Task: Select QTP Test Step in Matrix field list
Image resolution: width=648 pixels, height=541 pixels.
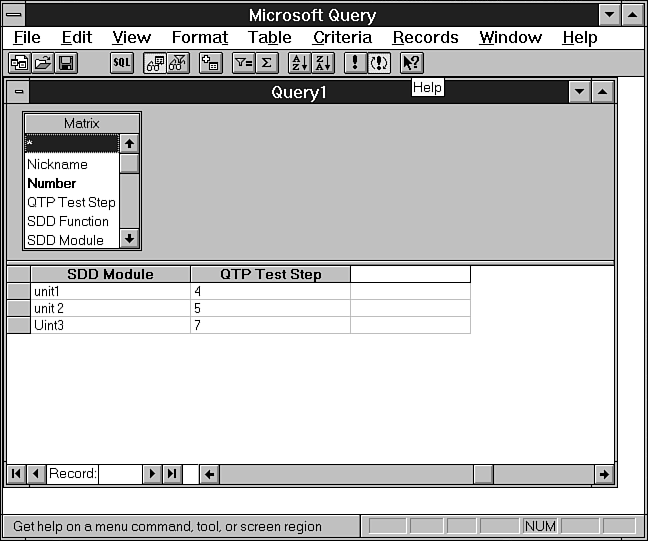Action: tap(72, 203)
